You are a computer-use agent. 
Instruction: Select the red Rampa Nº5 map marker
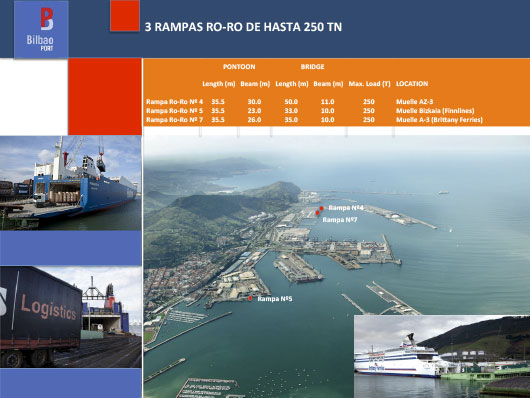pos(250,298)
